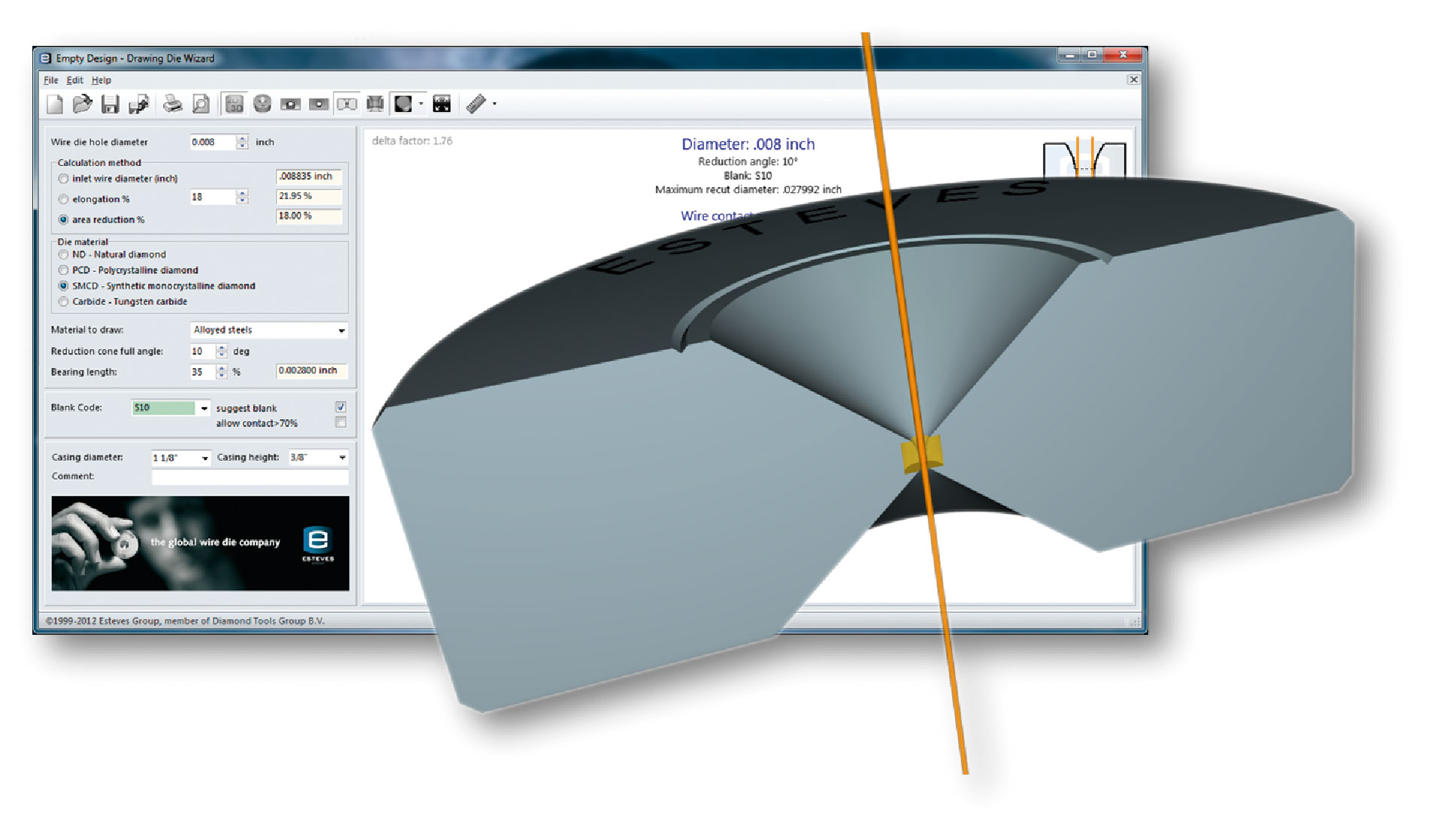Adjust reduction cone full angle stepper
Viewport: 1436px width, 840px height.
tap(221, 351)
